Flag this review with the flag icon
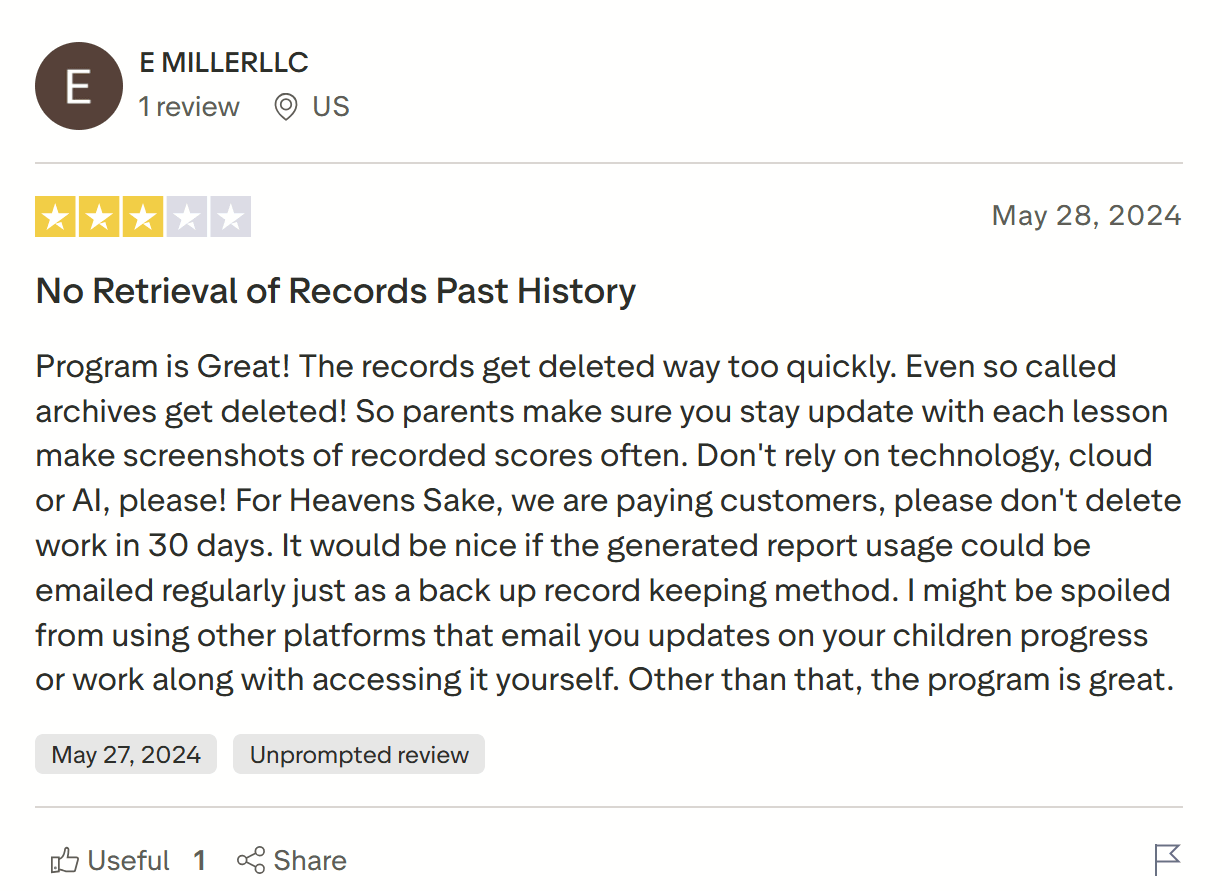Screen dimensions: 1222x891 1167,859
